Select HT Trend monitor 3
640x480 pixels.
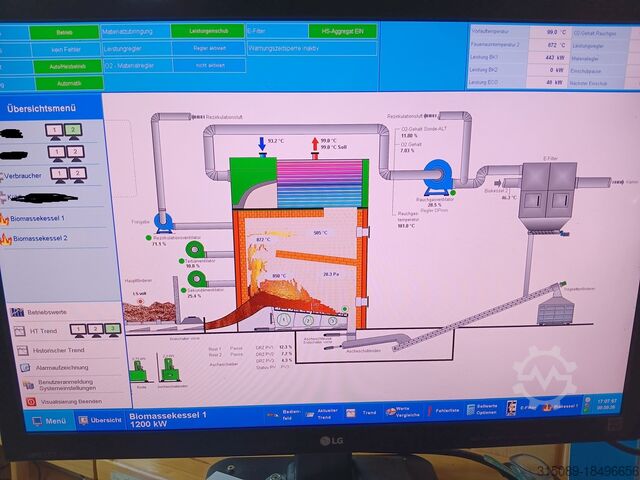(x=113, y=329)
